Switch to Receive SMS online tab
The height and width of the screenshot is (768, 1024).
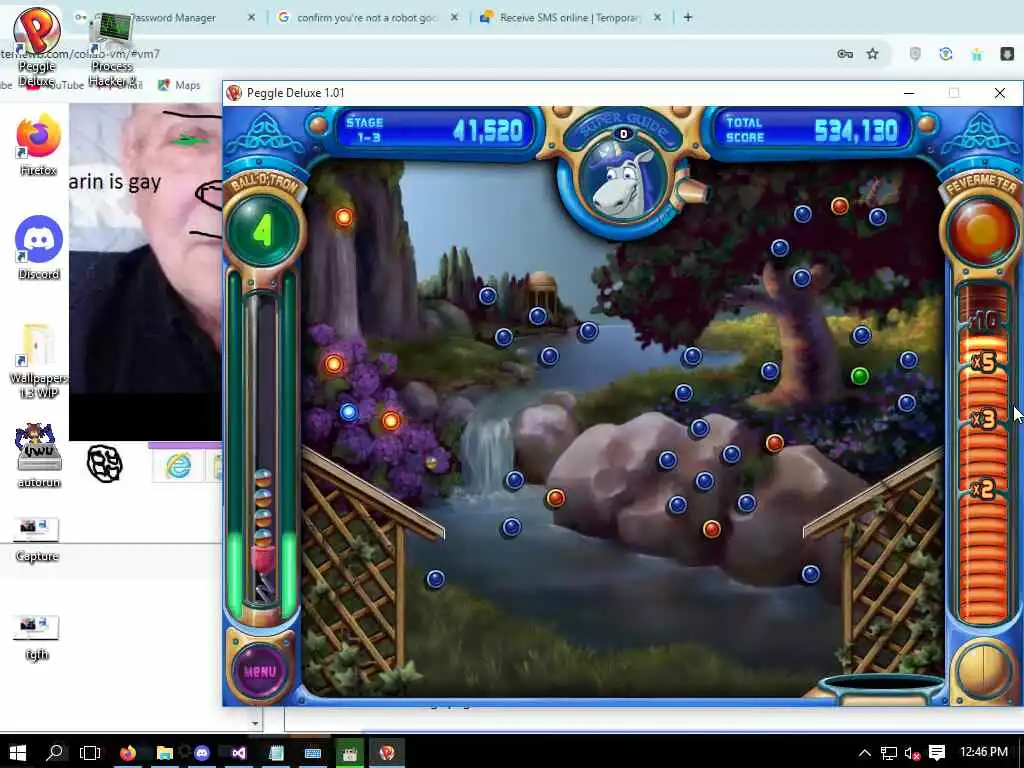[x=569, y=18]
